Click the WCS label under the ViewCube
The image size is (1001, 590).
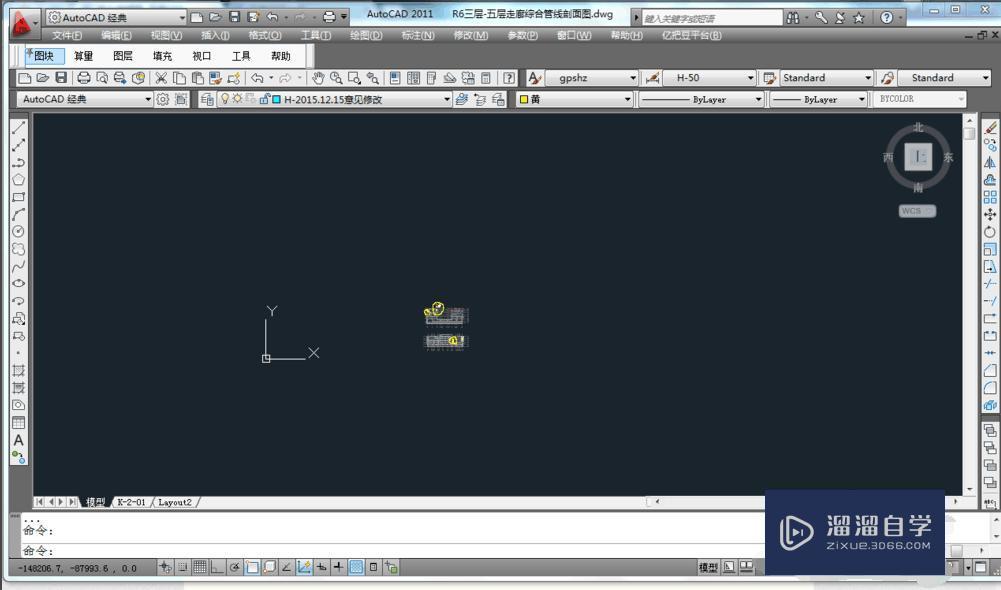(x=916, y=211)
